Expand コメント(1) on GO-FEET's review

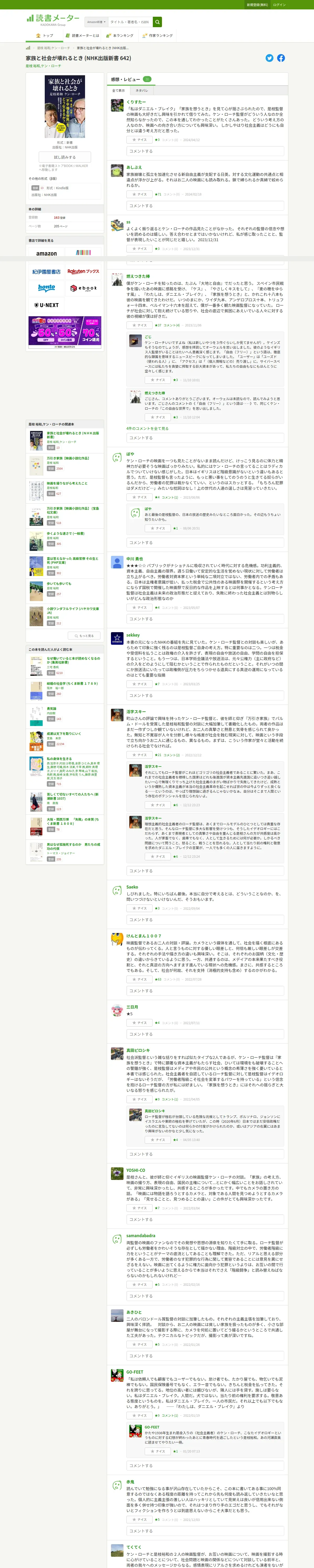(x=170, y=1415)
